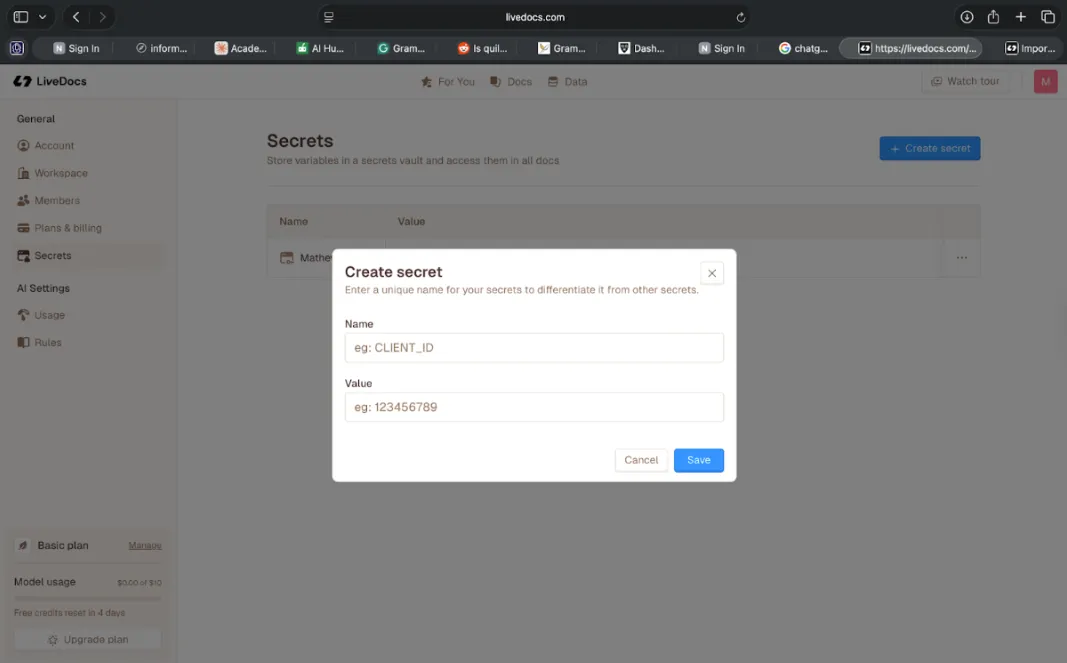Switch to the Data tab
Image resolution: width=1067 pixels, height=663 pixels.
566,81
